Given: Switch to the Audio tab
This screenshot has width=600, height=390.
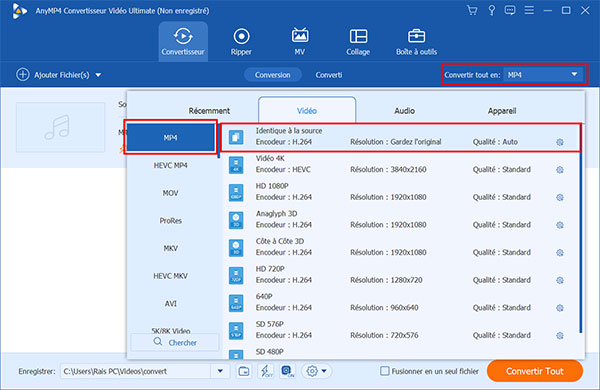Looking at the screenshot, I should coord(404,111).
